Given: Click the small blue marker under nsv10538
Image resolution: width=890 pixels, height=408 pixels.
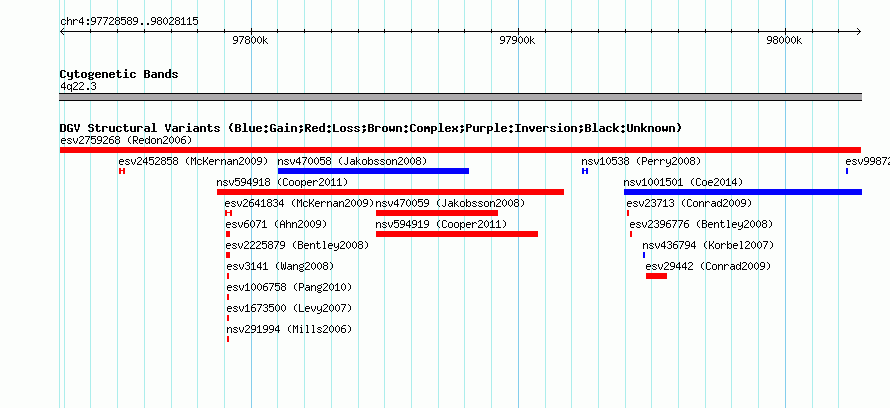Looking at the screenshot, I should [x=585, y=171].
